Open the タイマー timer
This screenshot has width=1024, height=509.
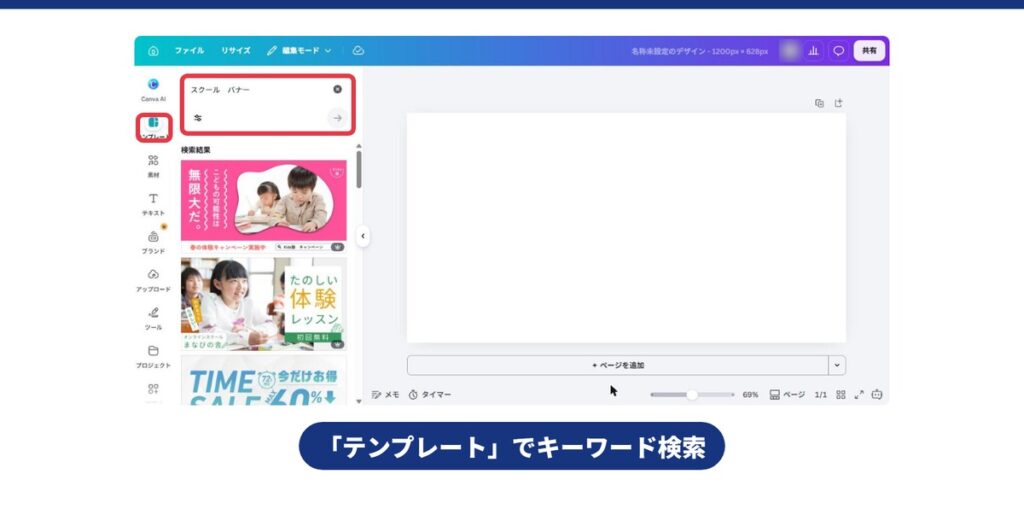430,395
